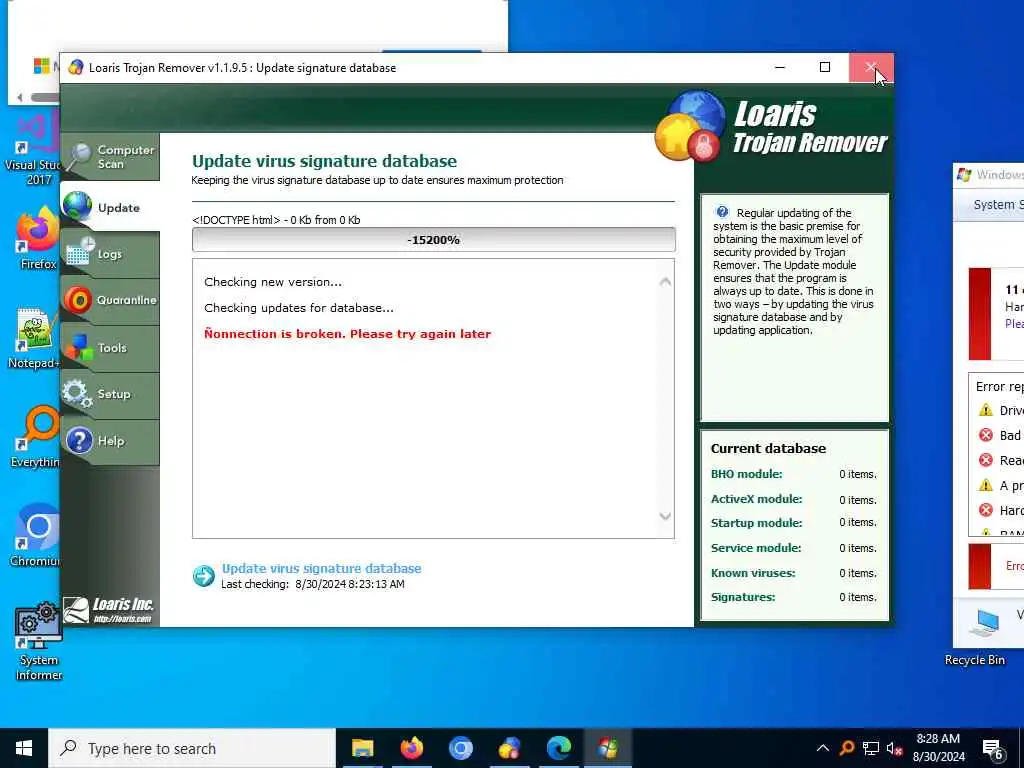Click the 'Known viruses:' label
The image size is (1024, 768).
[x=752, y=573]
